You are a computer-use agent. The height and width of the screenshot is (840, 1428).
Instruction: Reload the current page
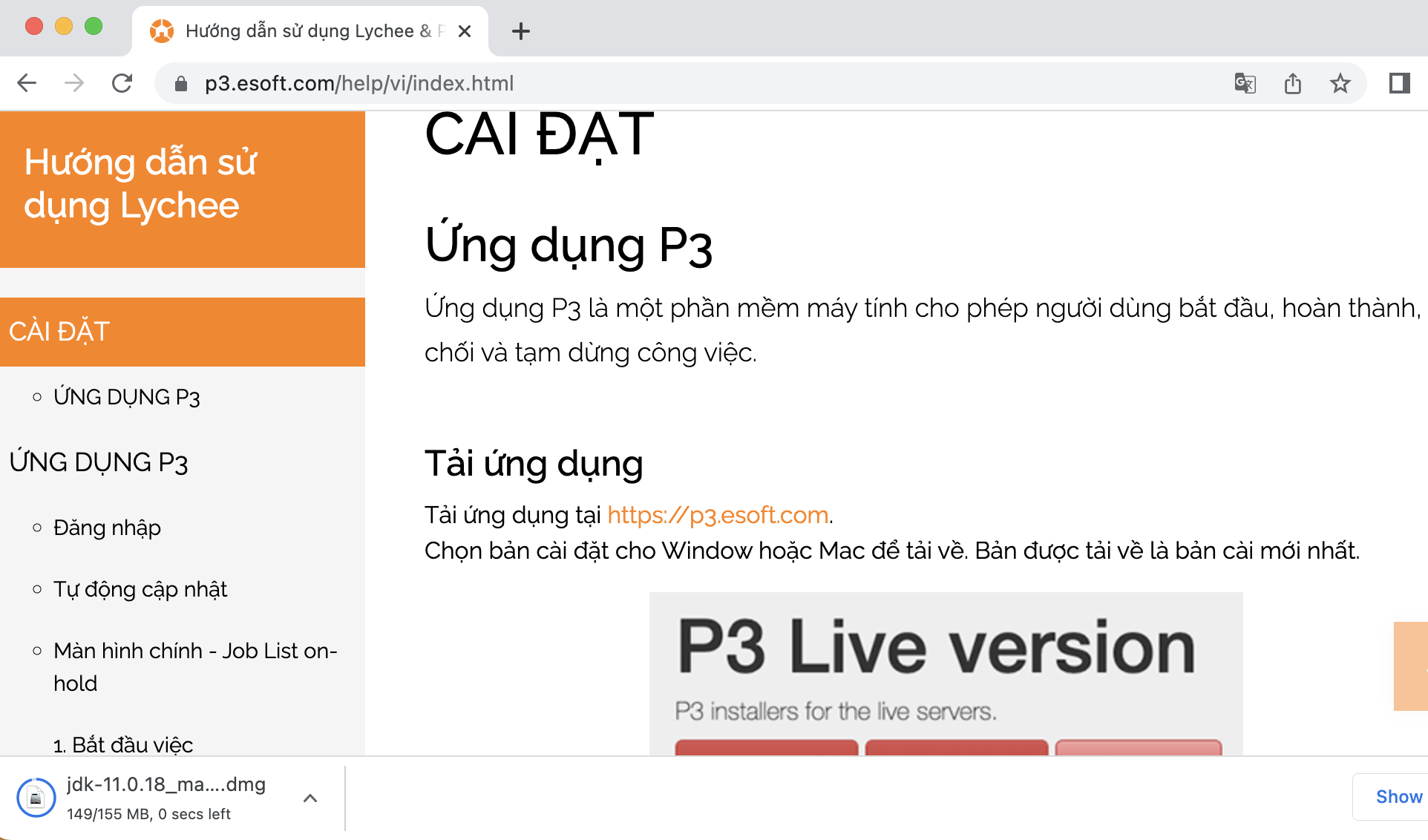point(122,83)
